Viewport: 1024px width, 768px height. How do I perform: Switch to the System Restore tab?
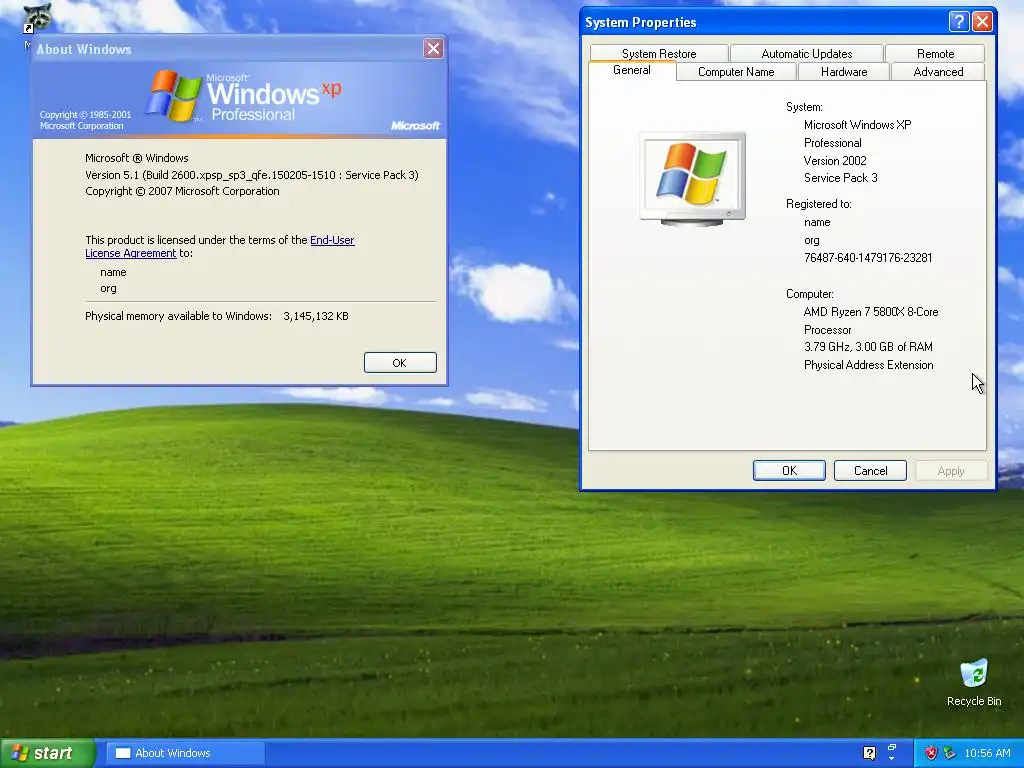pos(659,54)
